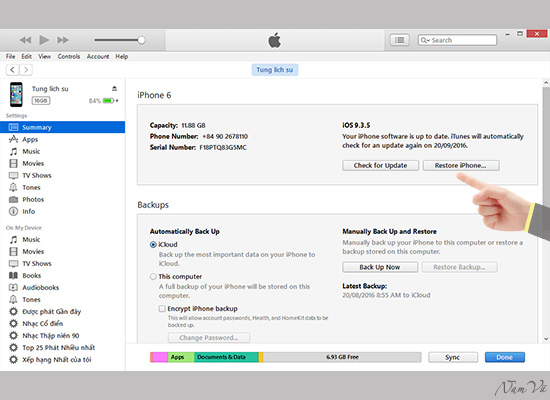Image resolution: width=550 pixels, height=400 pixels.
Task: Click the Restore Backup... button
Action: click(x=460, y=267)
